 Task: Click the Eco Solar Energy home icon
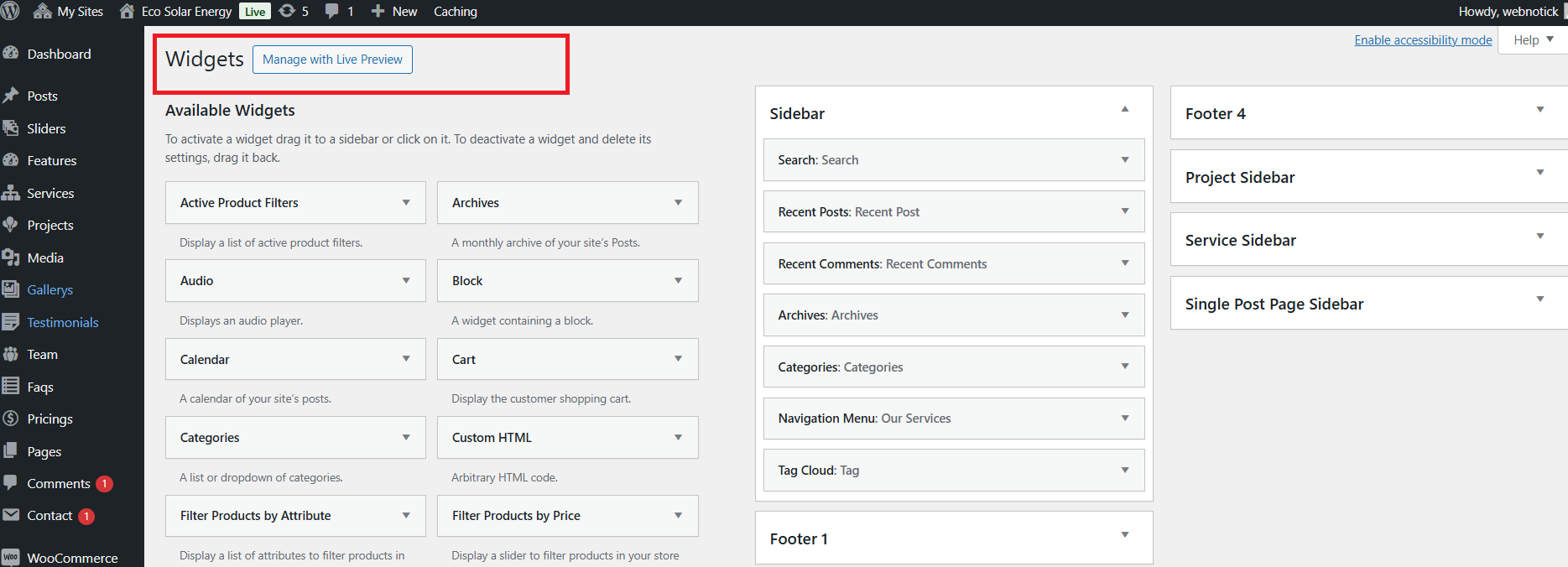[x=127, y=11]
